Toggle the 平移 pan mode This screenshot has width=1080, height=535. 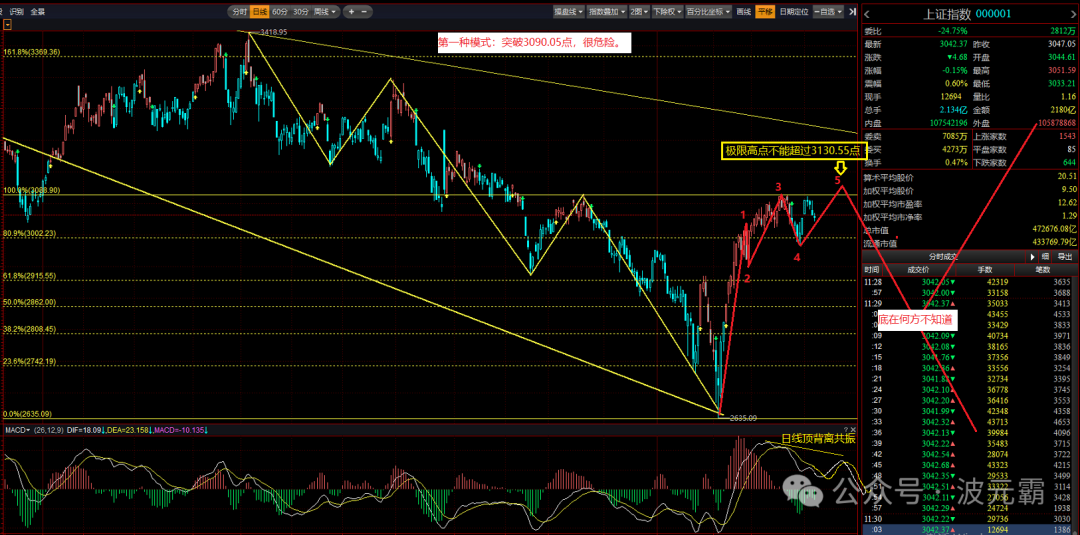[x=765, y=11]
